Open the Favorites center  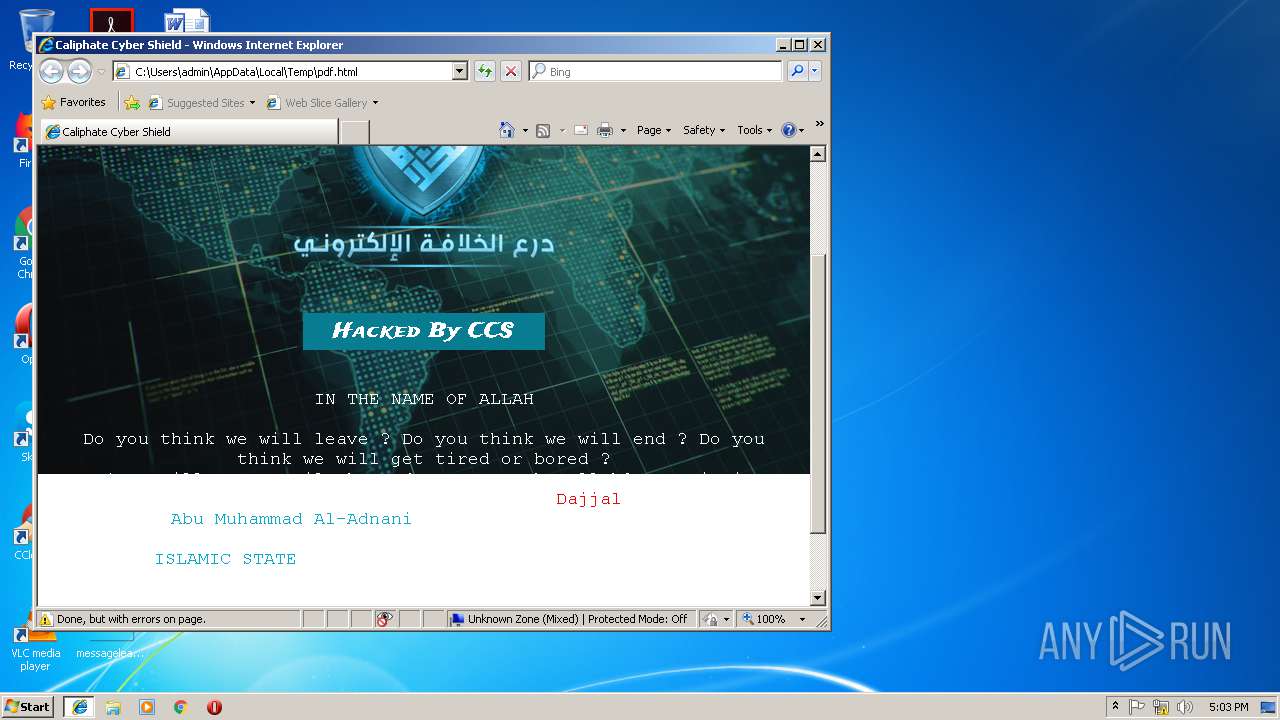[73, 102]
